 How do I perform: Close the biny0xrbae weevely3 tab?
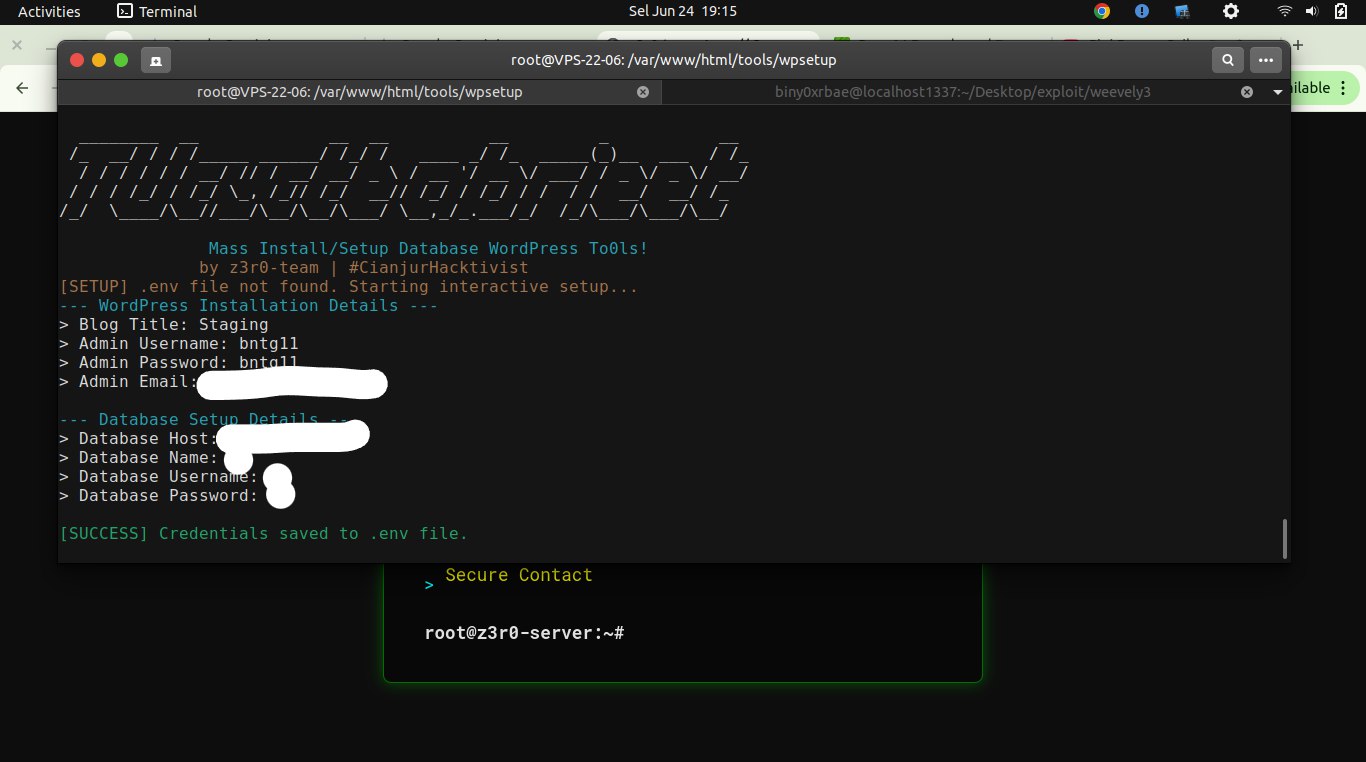click(x=1247, y=92)
